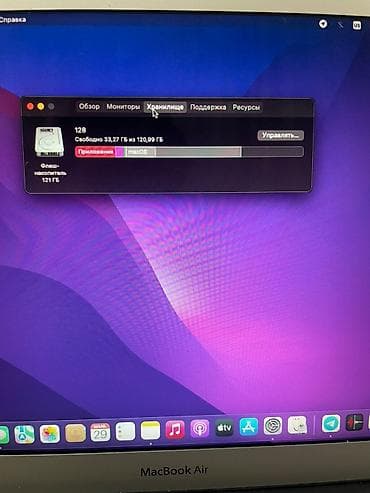Open Reminders from the Dock
Screen dimensions: 370x493
click(x=125, y=431)
